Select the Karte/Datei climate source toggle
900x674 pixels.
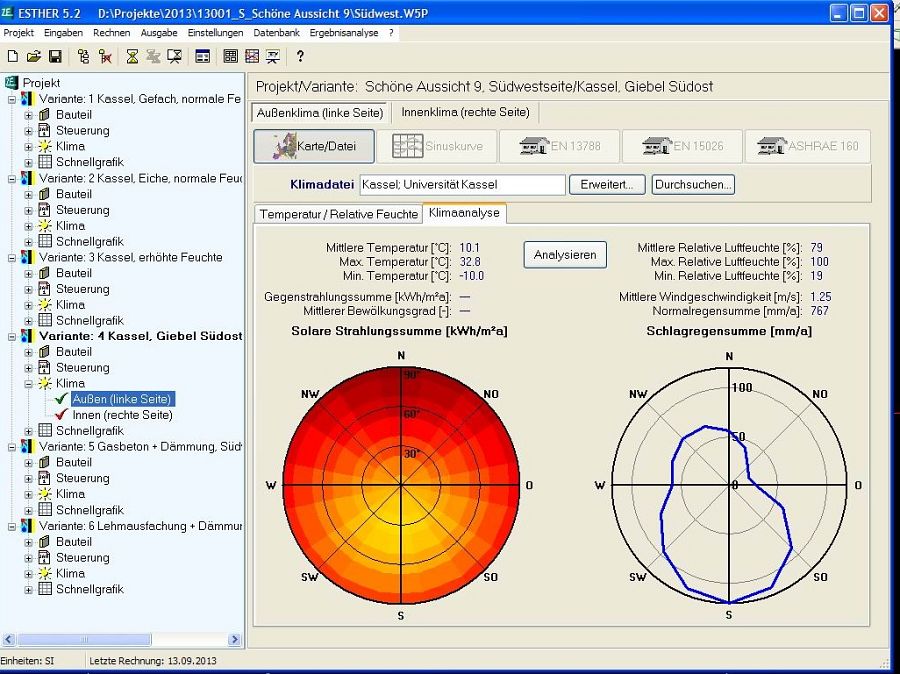pyautogui.click(x=314, y=146)
